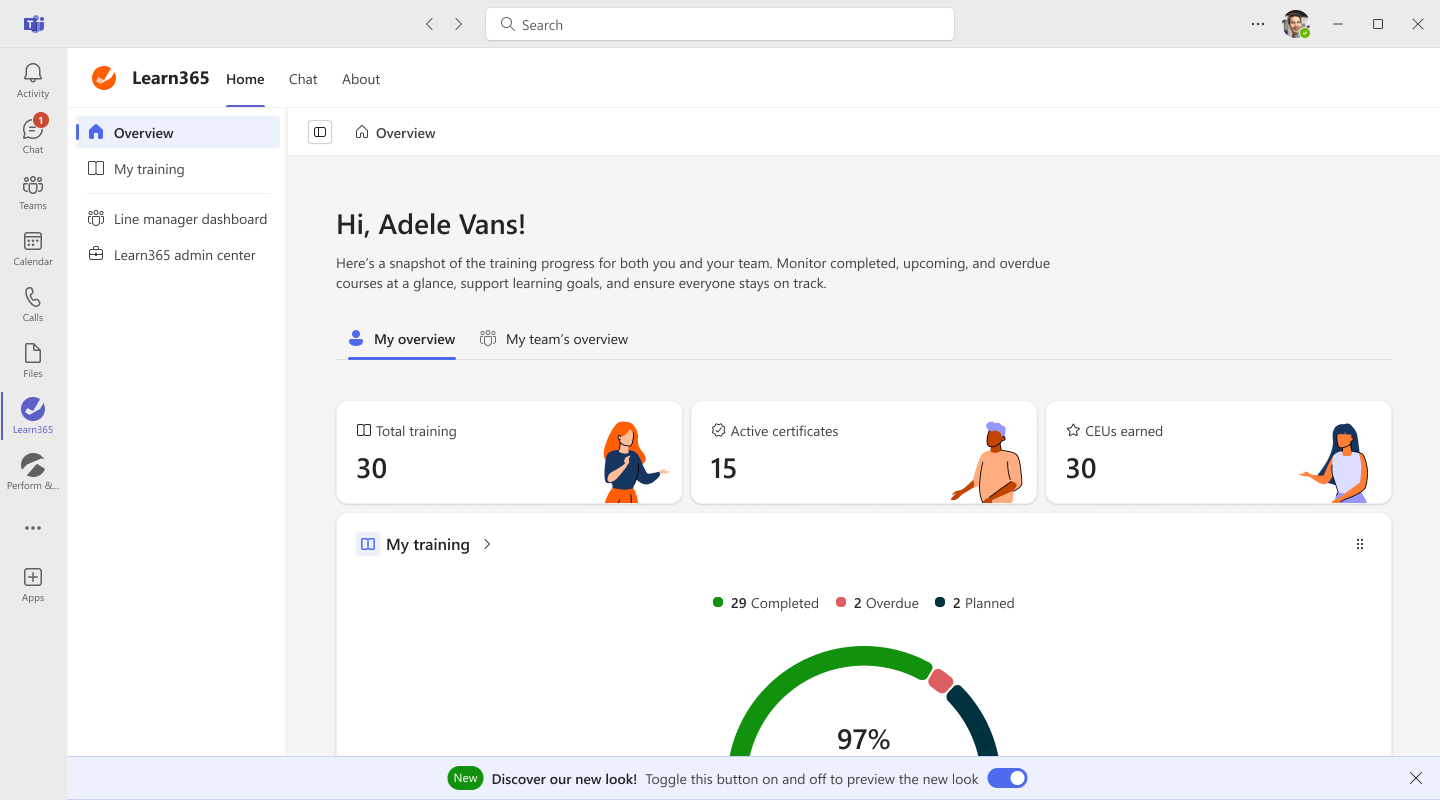Open the My training widget drag handle menu
Viewport: 1440px width, 800px height.
point(1360,544)
